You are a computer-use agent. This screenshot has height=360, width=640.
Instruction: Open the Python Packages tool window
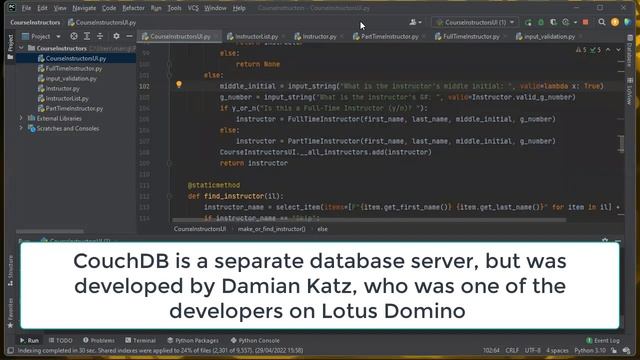tap(193, 340)
